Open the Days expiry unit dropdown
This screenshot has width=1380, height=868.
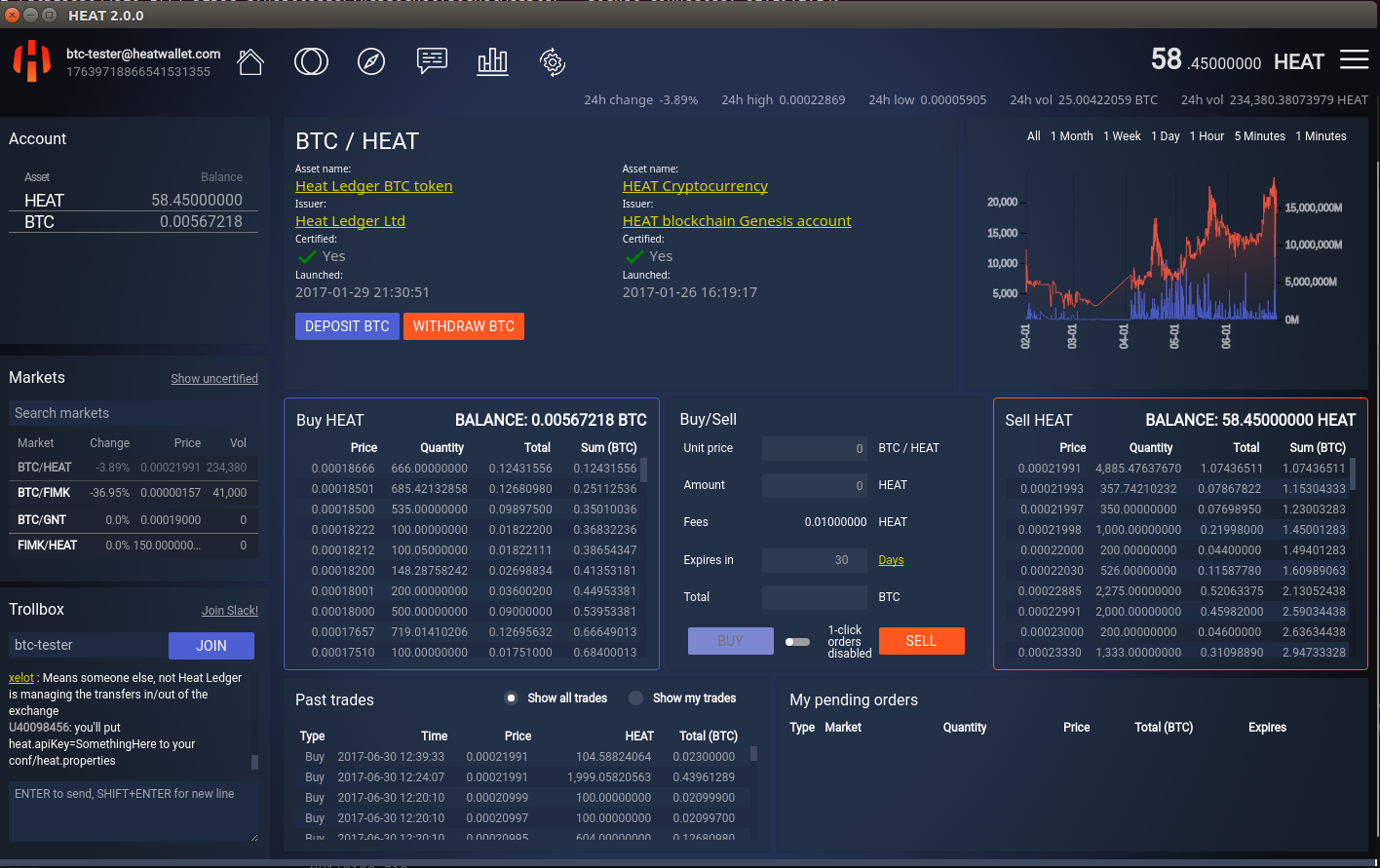[x=891, y=560]
